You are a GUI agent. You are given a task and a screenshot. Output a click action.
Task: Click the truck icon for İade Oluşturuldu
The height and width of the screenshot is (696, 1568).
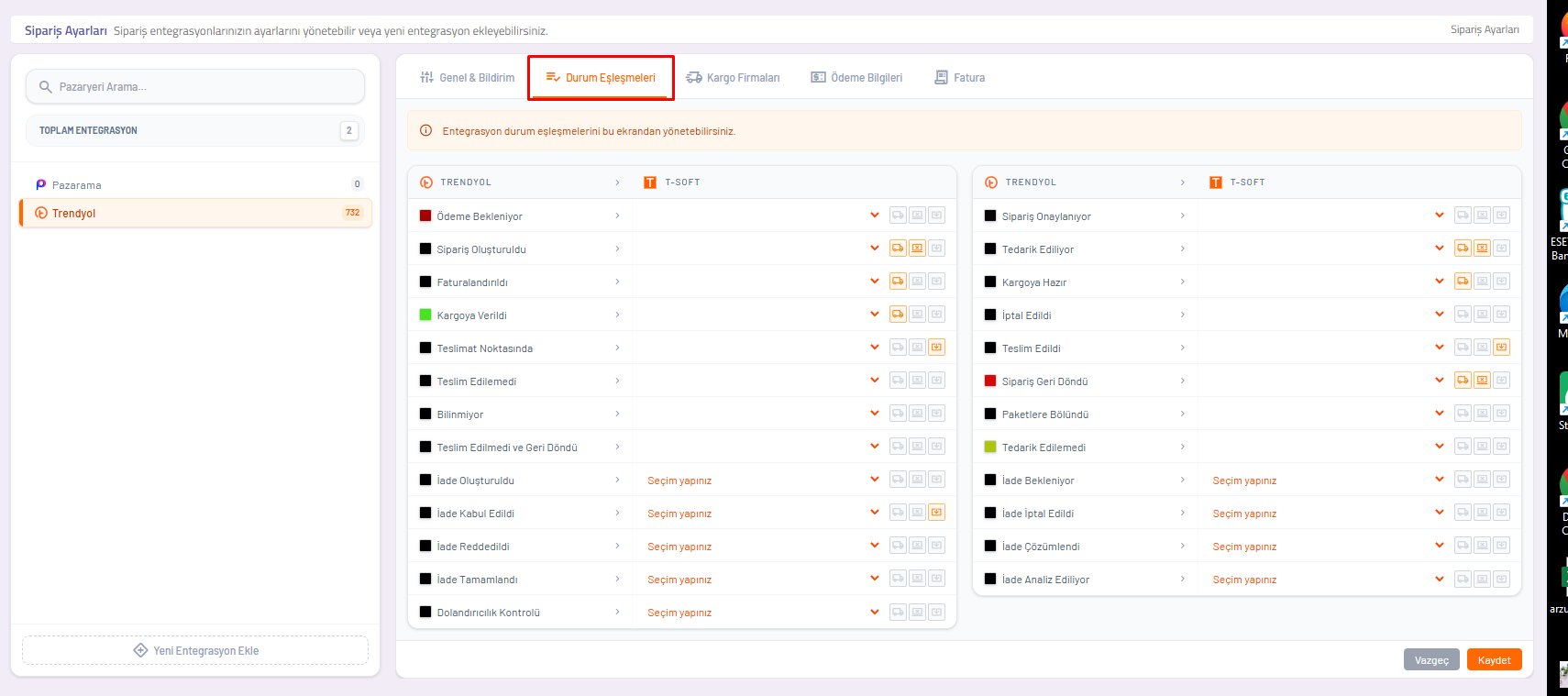point(898,480)
